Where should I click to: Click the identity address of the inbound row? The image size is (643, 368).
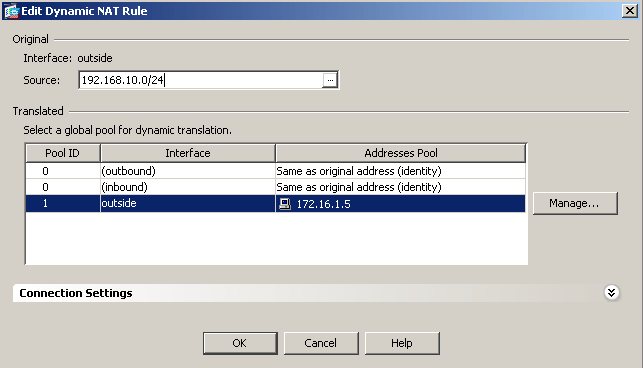click(401, 187)
